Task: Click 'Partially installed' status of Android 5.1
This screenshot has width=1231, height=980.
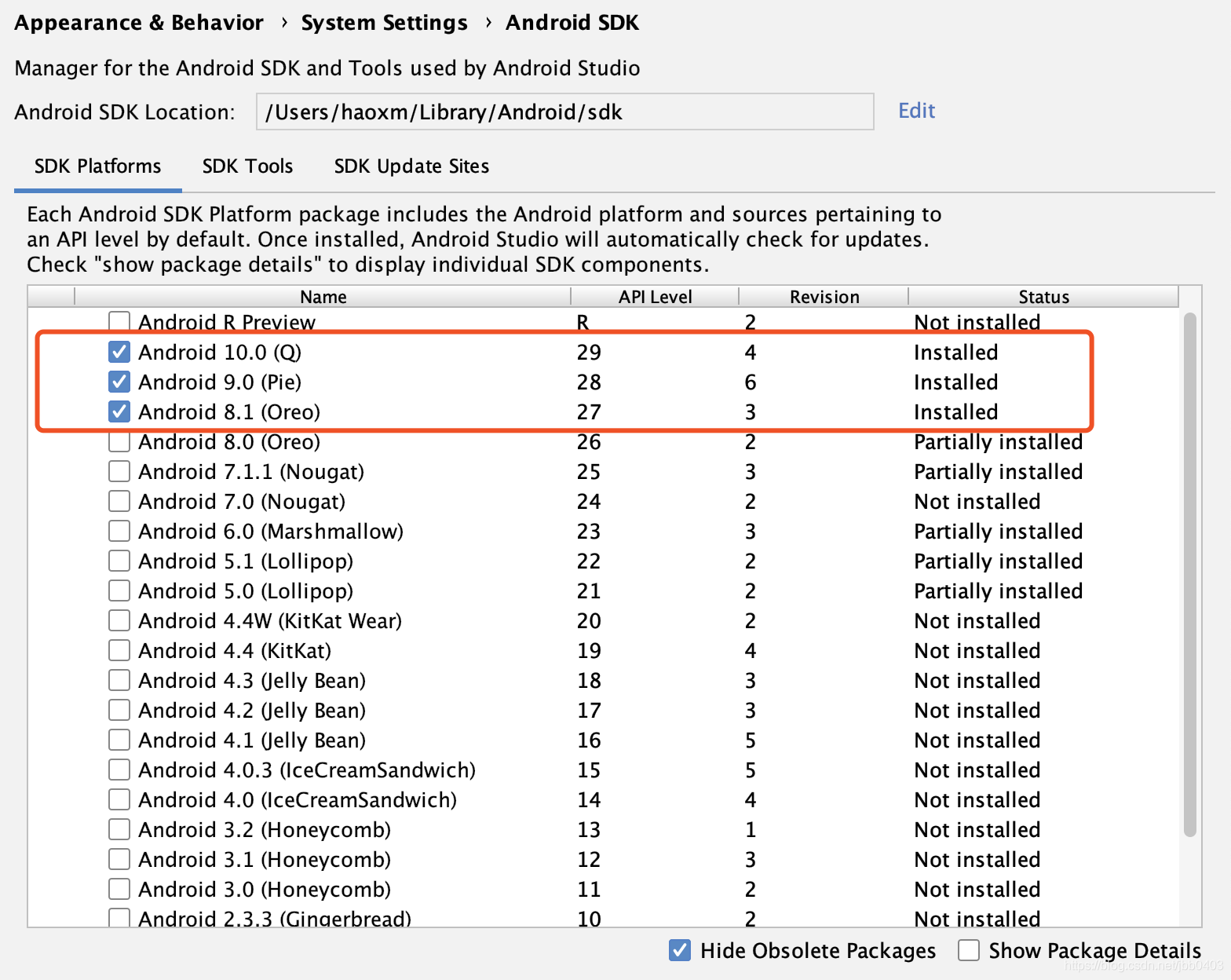Action: (x=998, y=561)
